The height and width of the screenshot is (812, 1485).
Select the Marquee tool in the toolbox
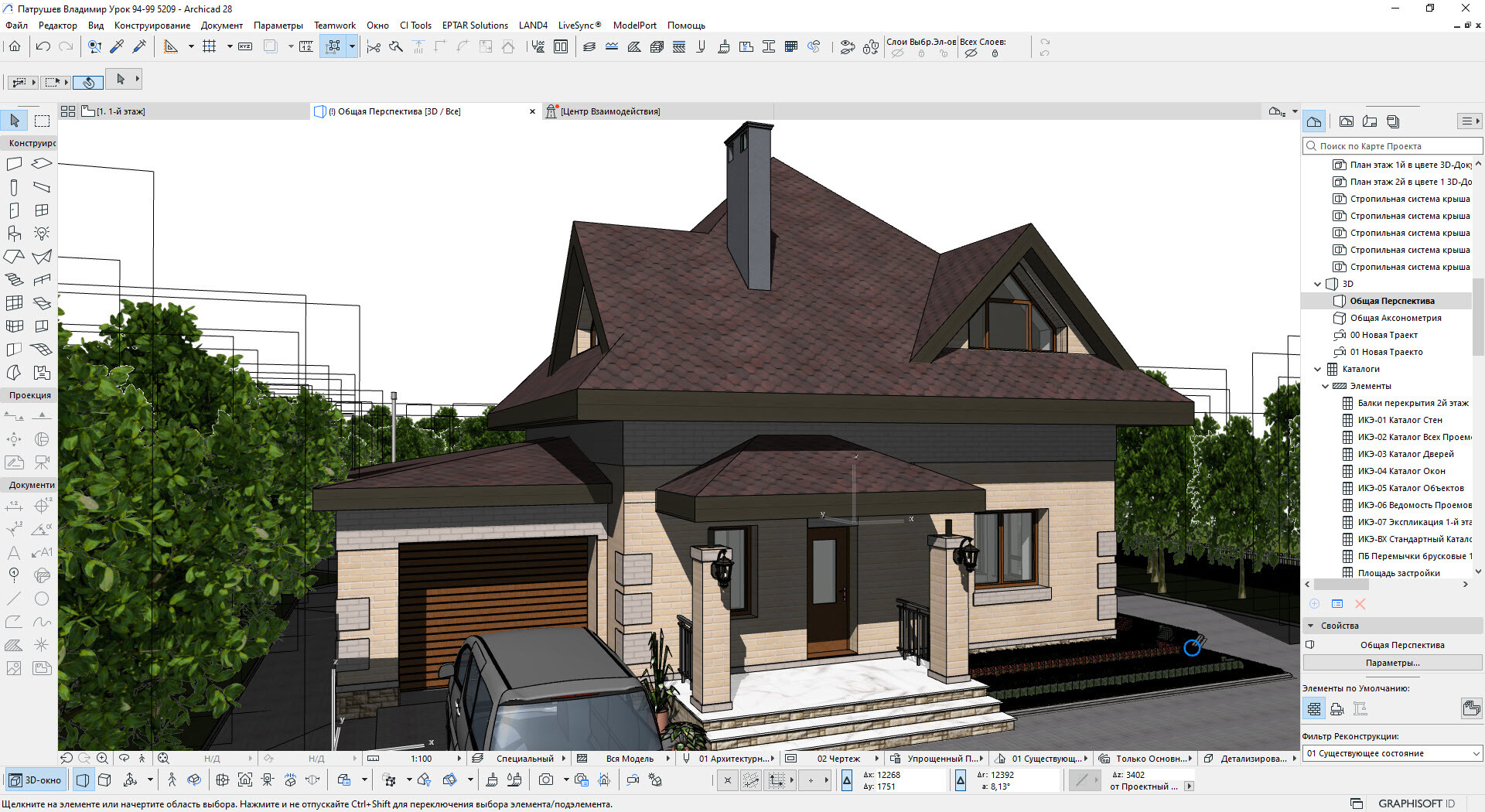click(42, 121)
